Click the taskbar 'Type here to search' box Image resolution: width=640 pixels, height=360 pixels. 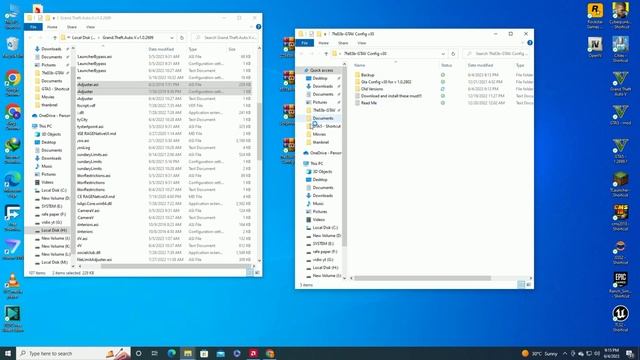pyautogui.click(x=73, y=353)
